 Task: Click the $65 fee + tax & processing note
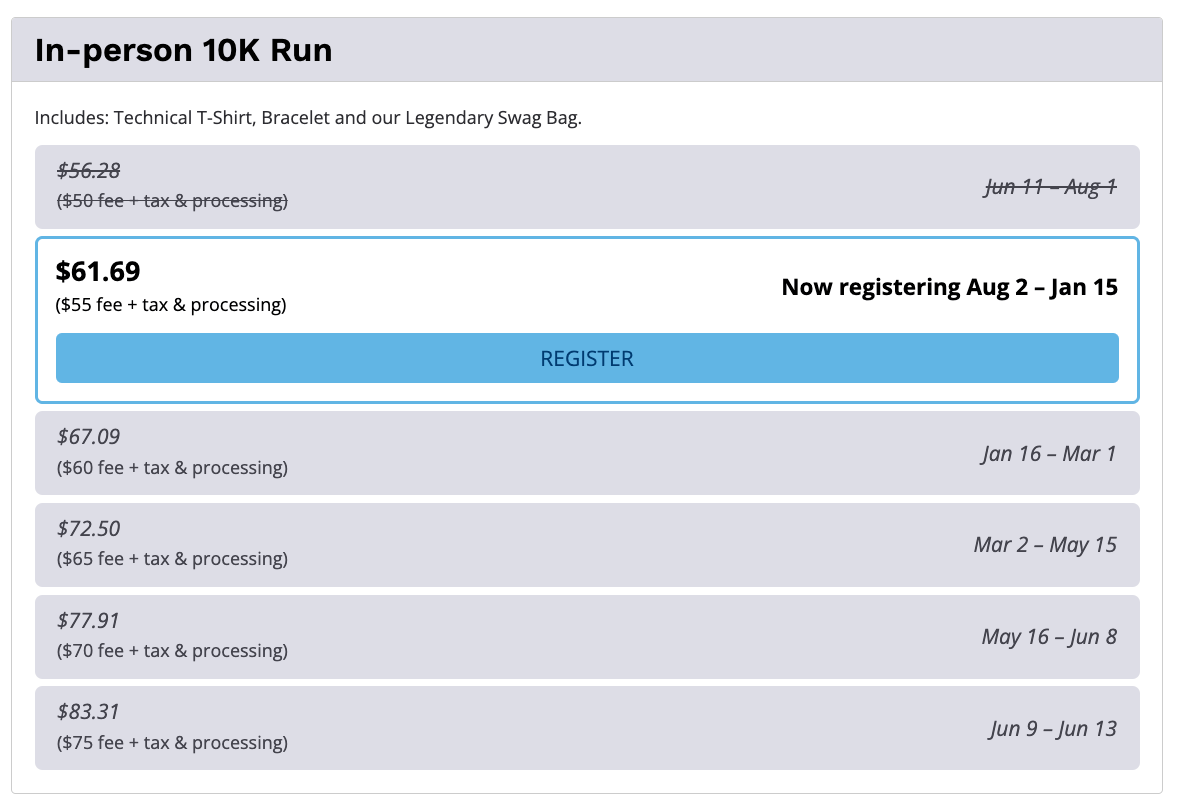pos(172,559)
